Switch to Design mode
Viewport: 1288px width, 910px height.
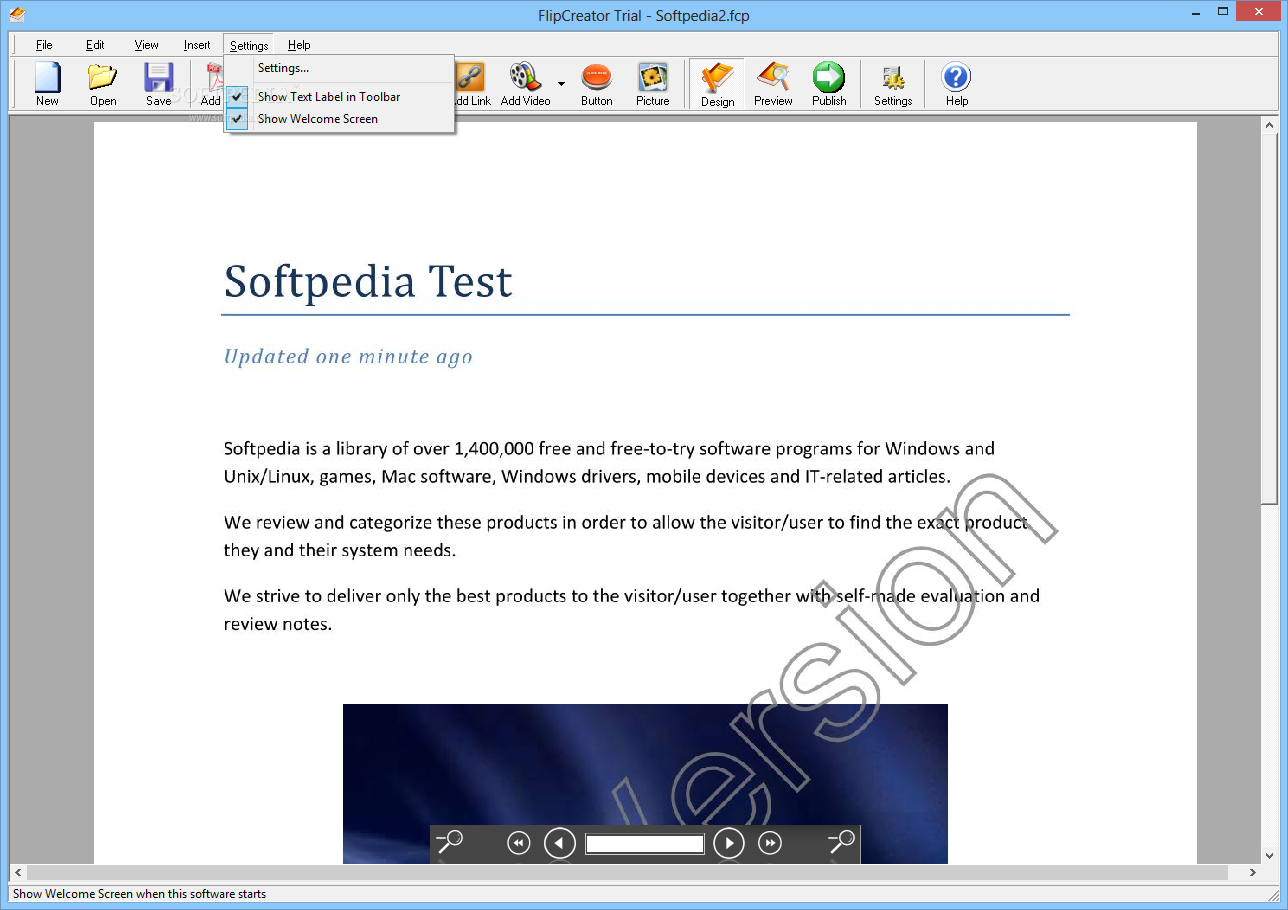[717, 84]
